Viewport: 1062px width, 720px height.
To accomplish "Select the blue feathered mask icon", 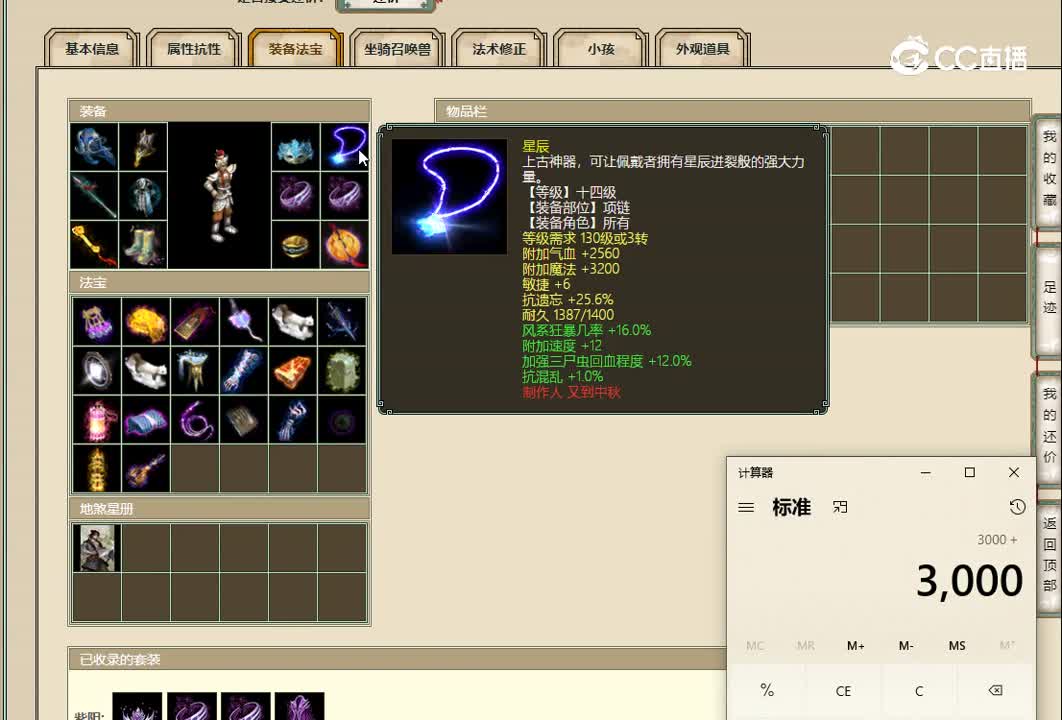I will (295, 146).
